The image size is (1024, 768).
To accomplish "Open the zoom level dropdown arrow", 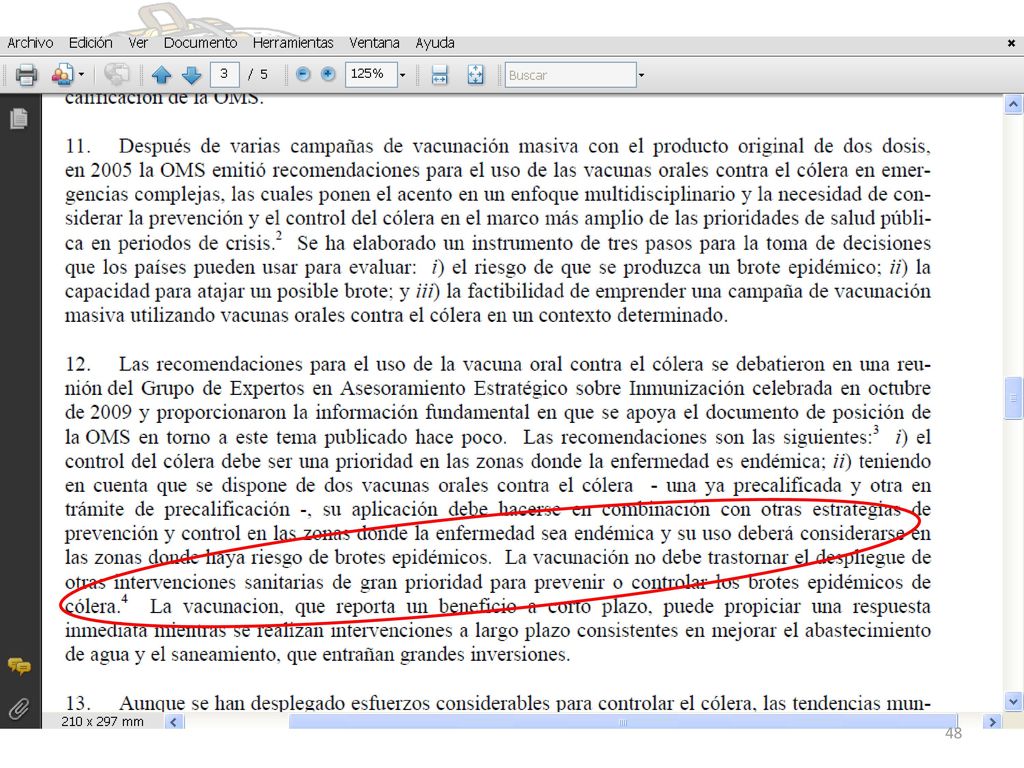I will [x=402, y=75].
